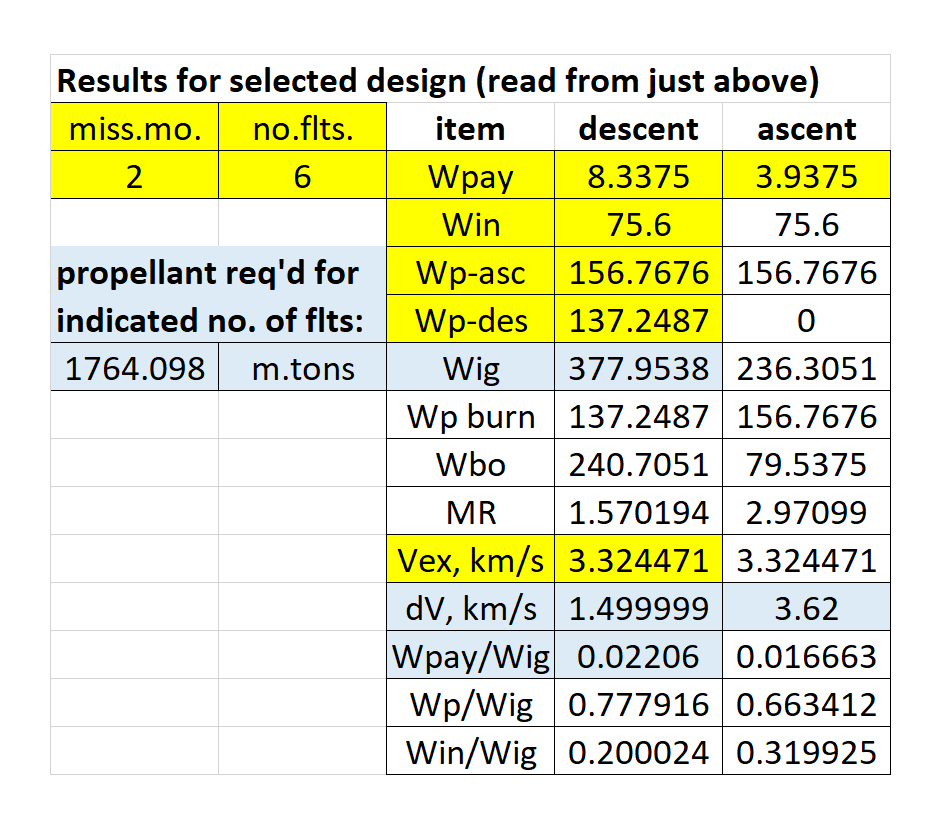932x818 pixels.
Task: Select the miss.mo. value cell containing 2
Action: [135, 175]
